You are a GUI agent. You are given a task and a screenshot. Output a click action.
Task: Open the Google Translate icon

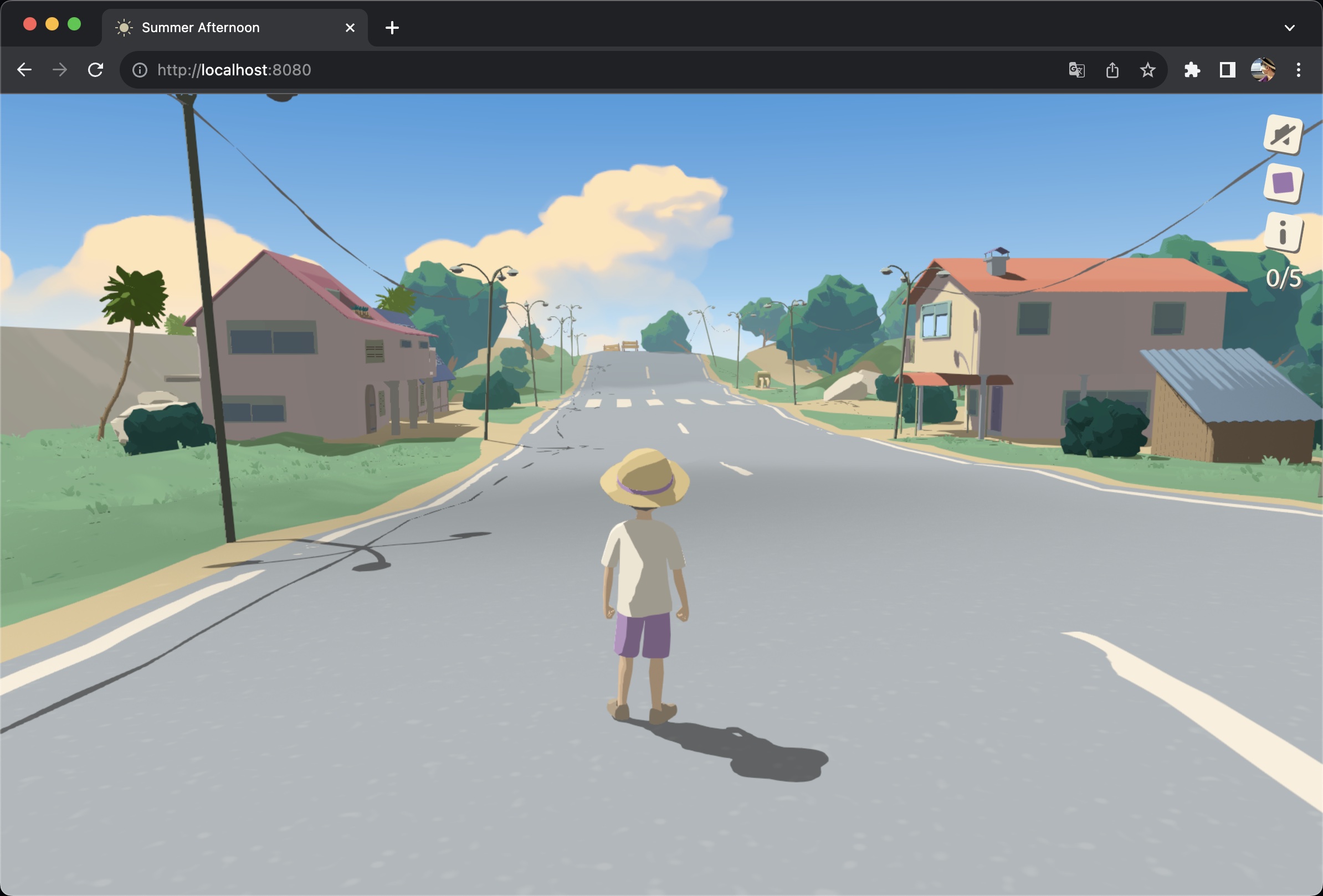pyautogui.click(x=1076, y=70)
